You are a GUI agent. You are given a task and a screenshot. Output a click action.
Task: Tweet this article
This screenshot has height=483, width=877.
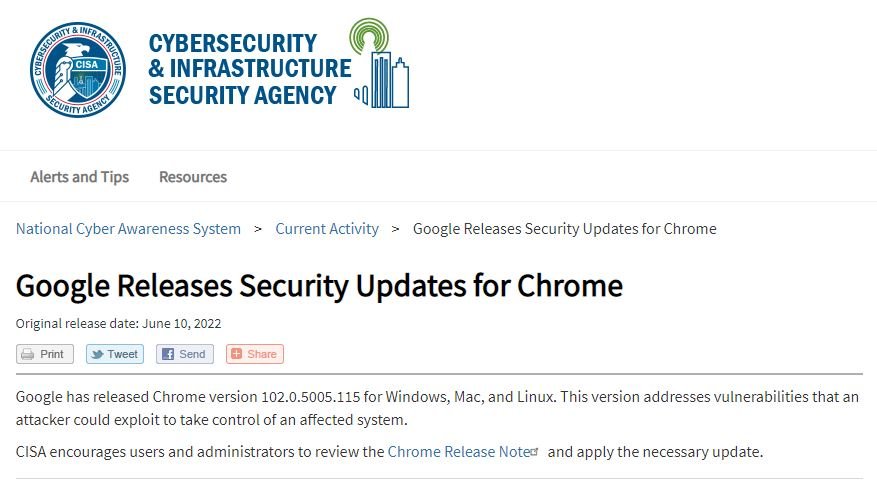115,354
